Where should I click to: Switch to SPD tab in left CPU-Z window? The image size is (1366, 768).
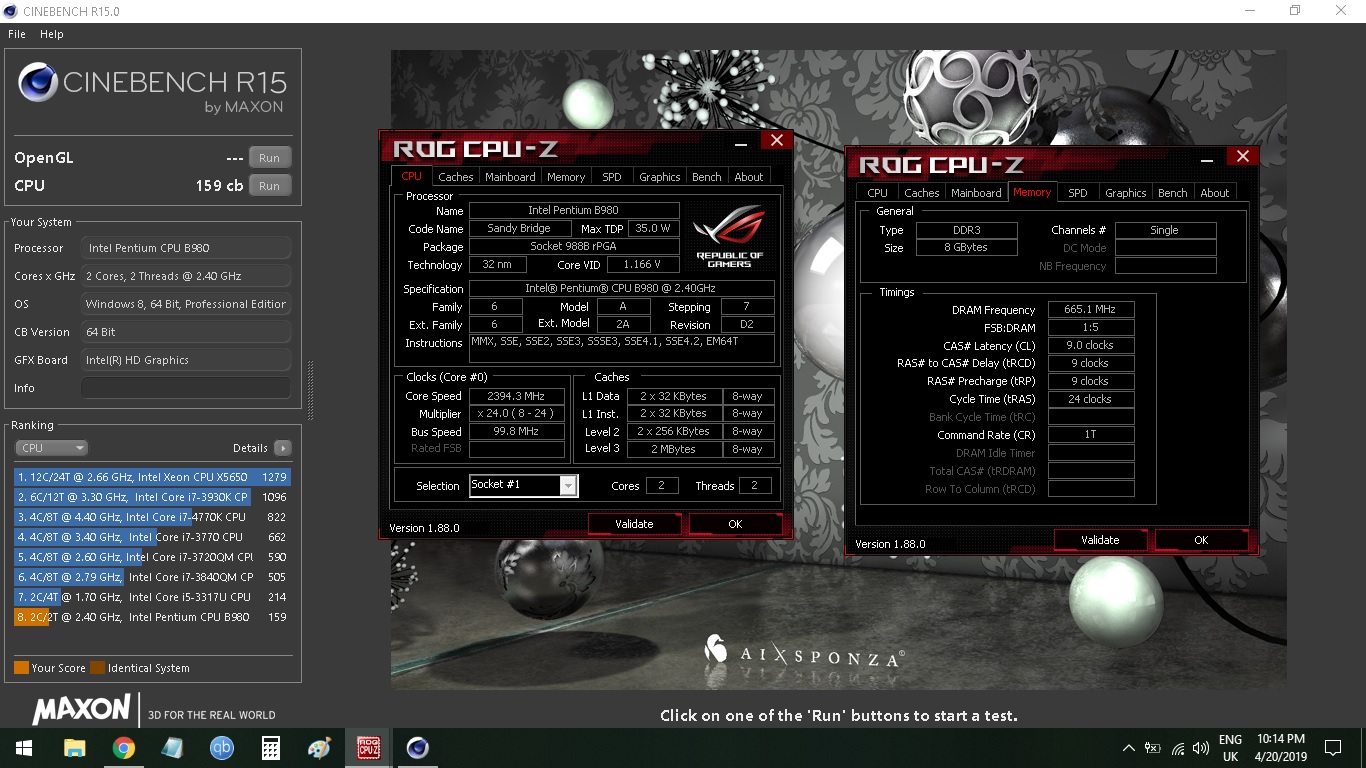pos(612,177)
